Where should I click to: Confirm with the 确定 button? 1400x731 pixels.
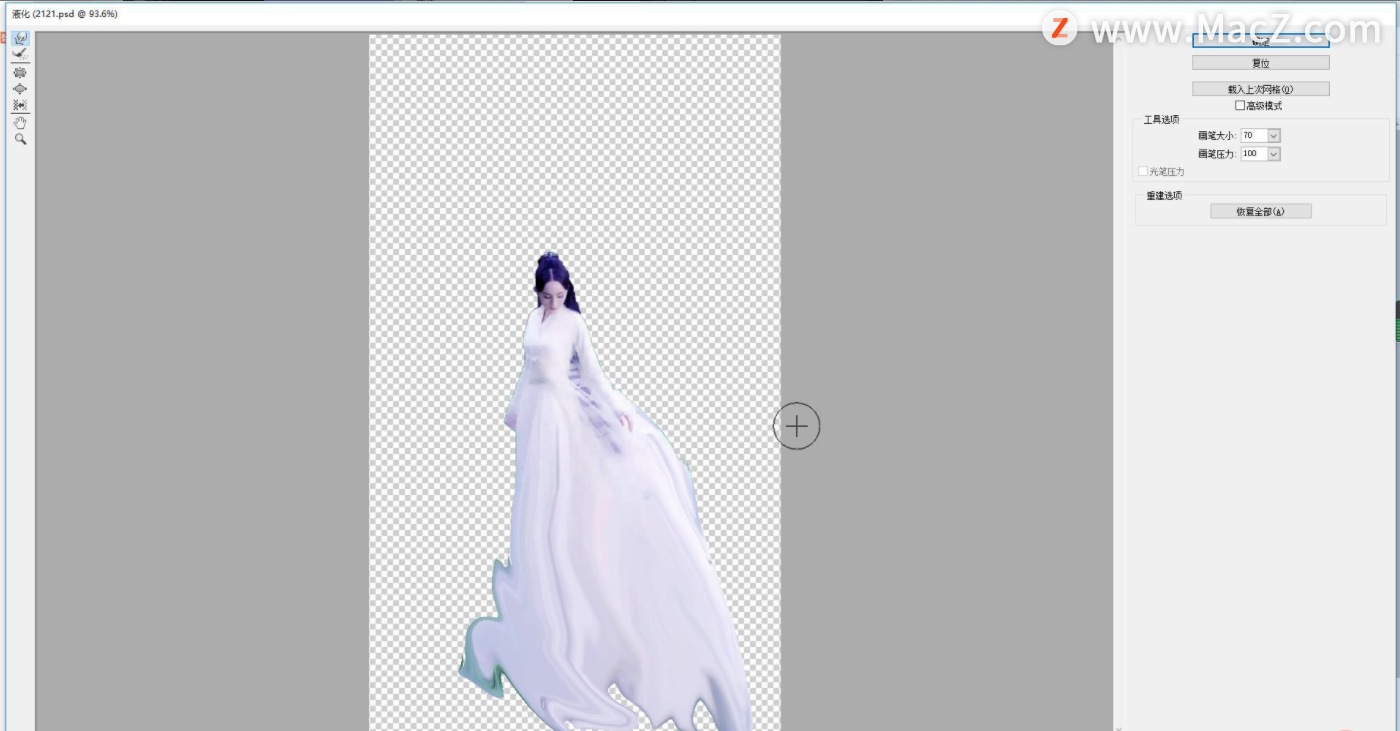(x=1260, y=41)
